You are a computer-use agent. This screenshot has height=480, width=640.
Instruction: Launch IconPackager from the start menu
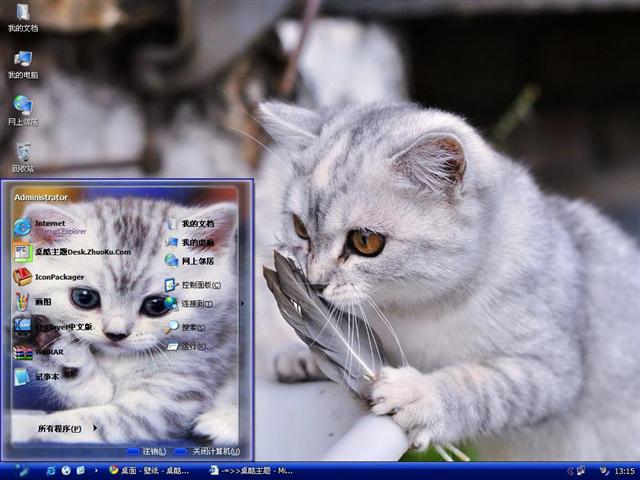(49, 277)
